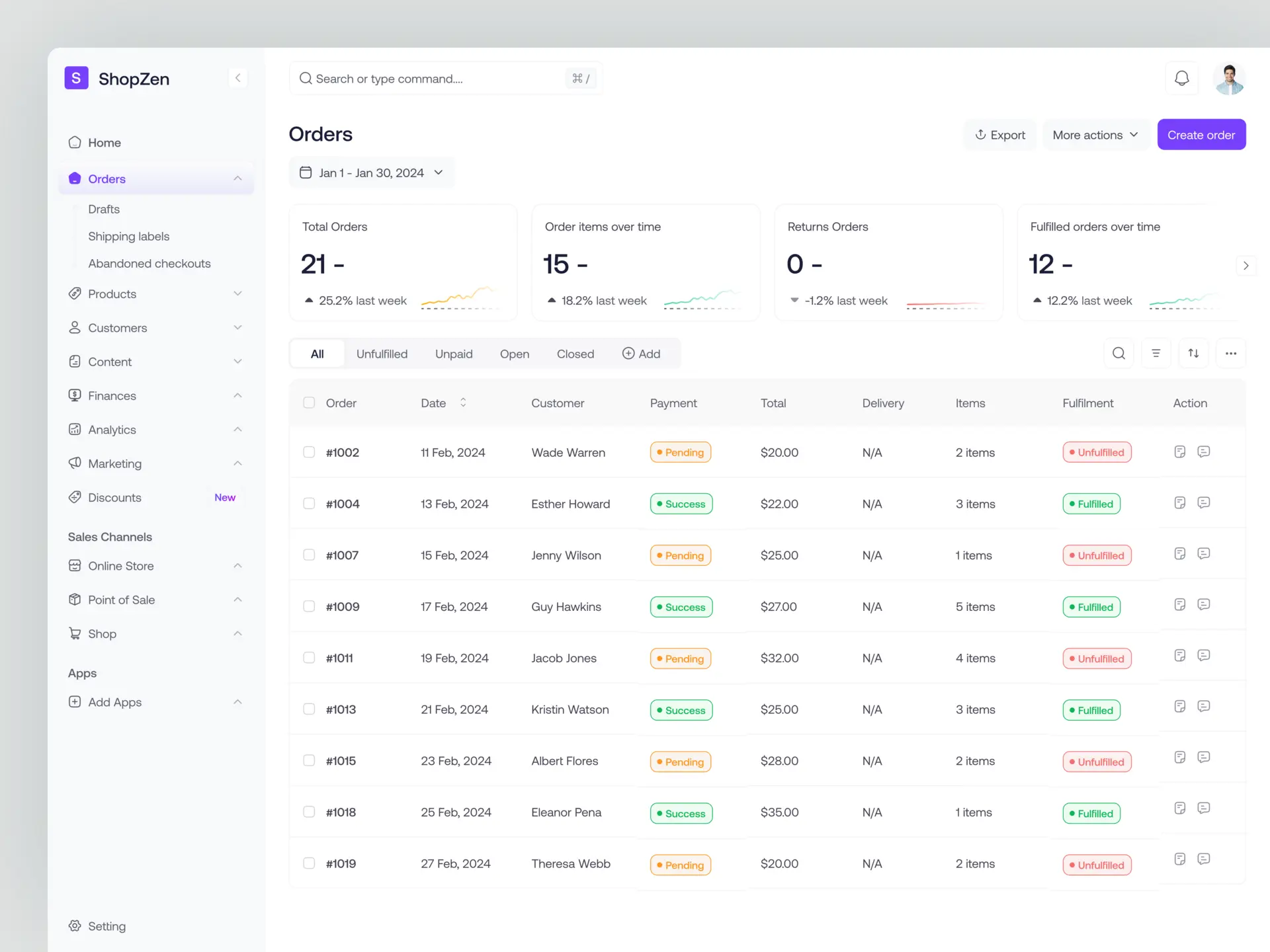Screen dimensions: 1270x952
Task: Check the box for order #1019
Action: click(309, 863)
